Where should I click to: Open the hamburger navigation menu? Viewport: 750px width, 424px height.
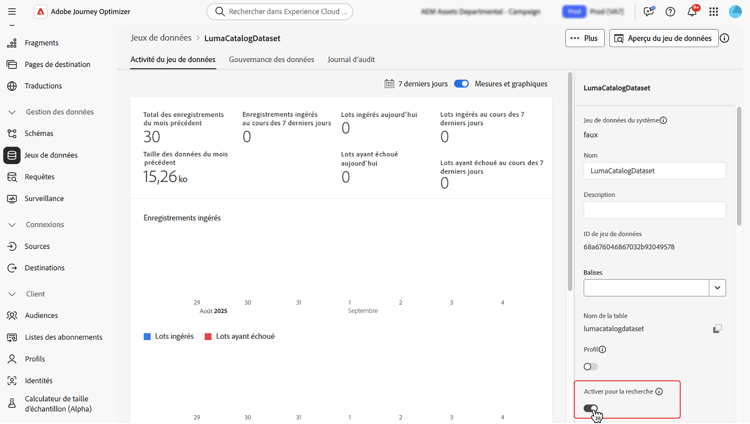point(12,11)
